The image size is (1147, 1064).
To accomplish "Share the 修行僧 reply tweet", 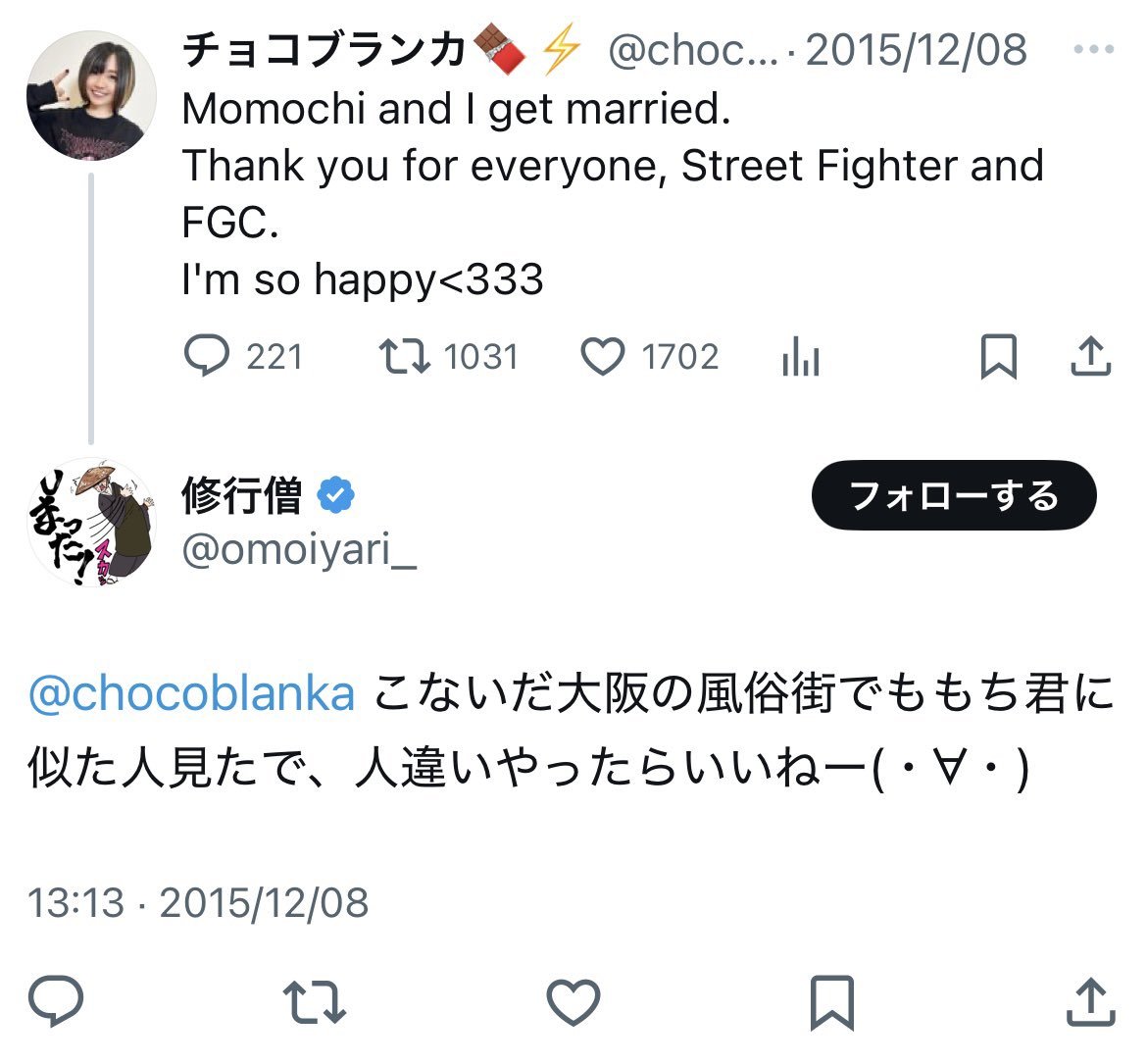I will (x=1090, y=1002).
